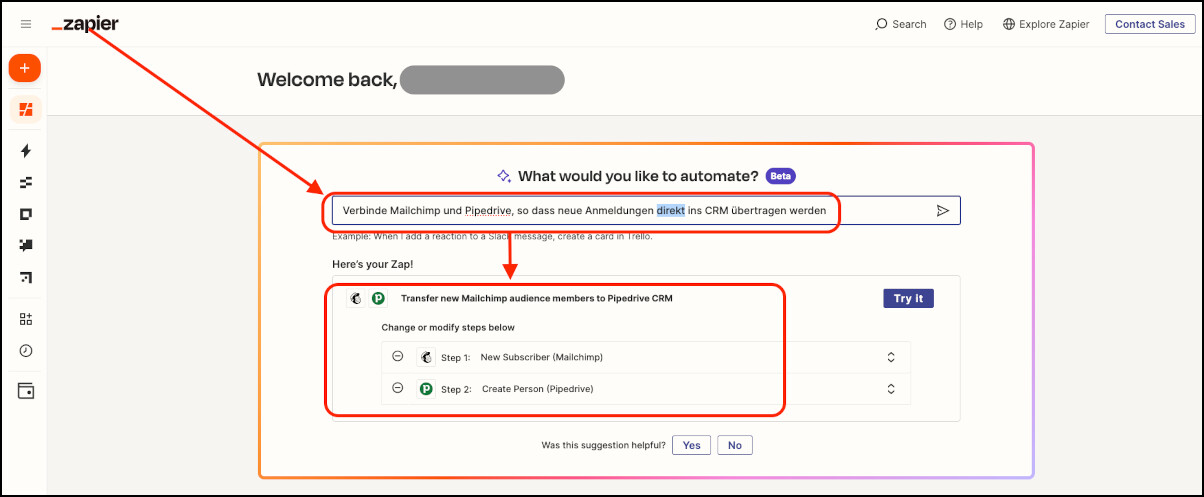Click the send arrow in prompt field
Viewport: 1204px width, 497px height.
[942, 210]
